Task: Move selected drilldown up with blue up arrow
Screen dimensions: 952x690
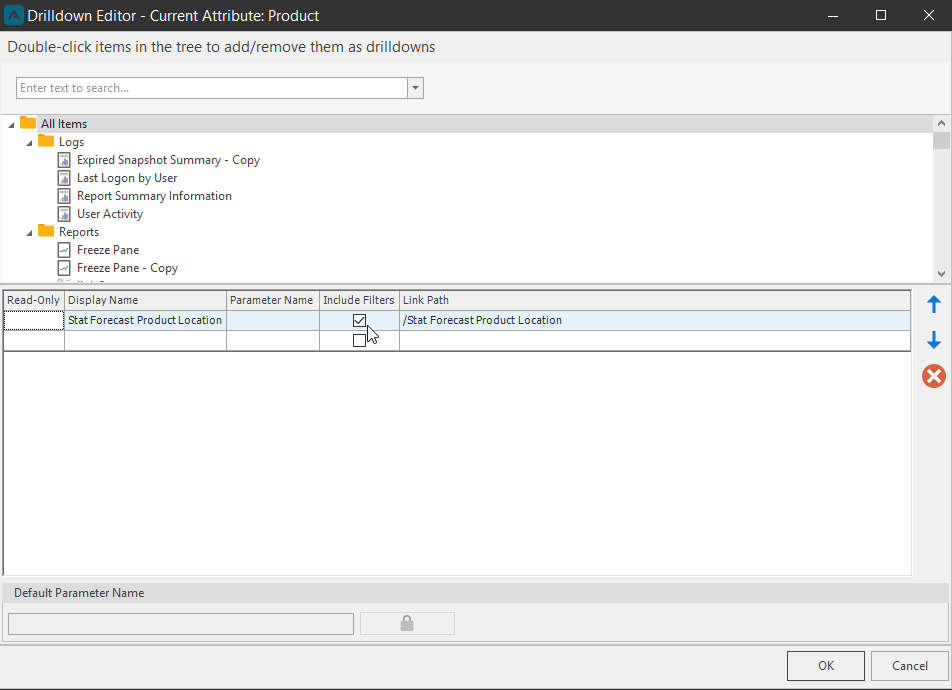Action: tap(934, 304)
